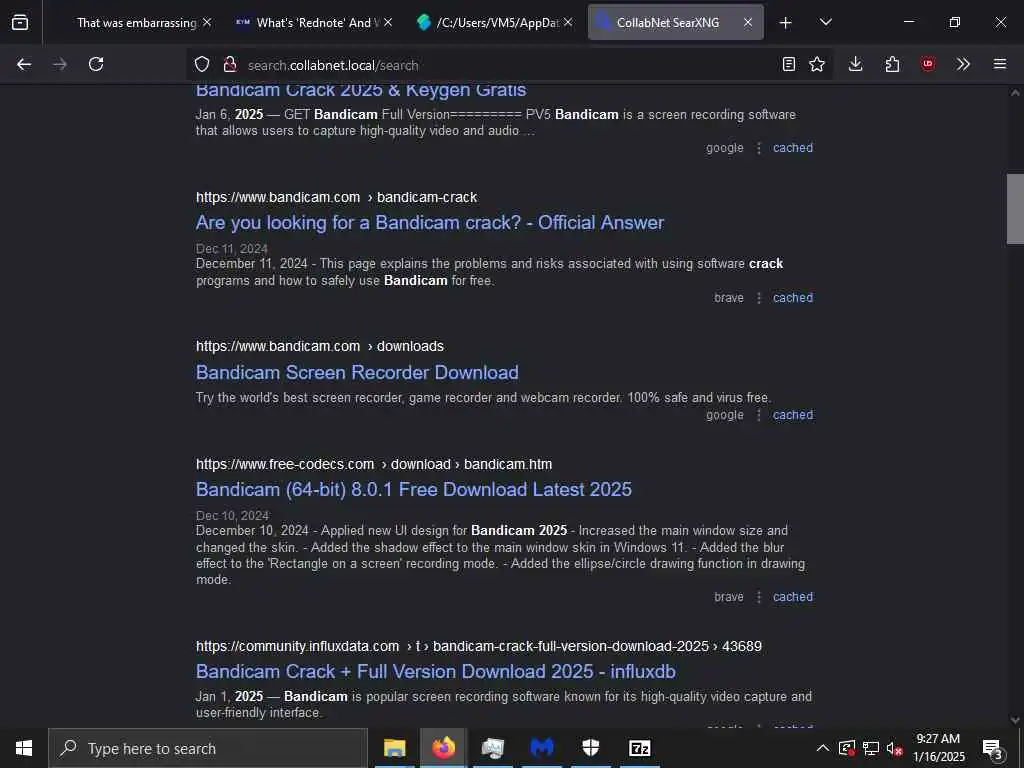This screenshot has height=768, width=1024.
Task: Open 'Are you looking for a Bandicam crack?' link
Action: (430, 223)
